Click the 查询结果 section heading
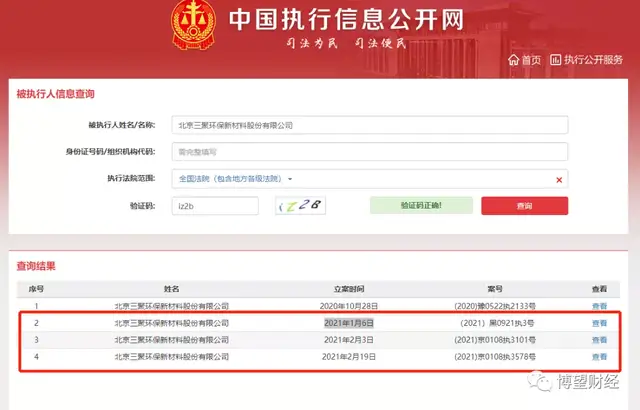Viewport: 640px width, 410px height. [x=36, y=266]
